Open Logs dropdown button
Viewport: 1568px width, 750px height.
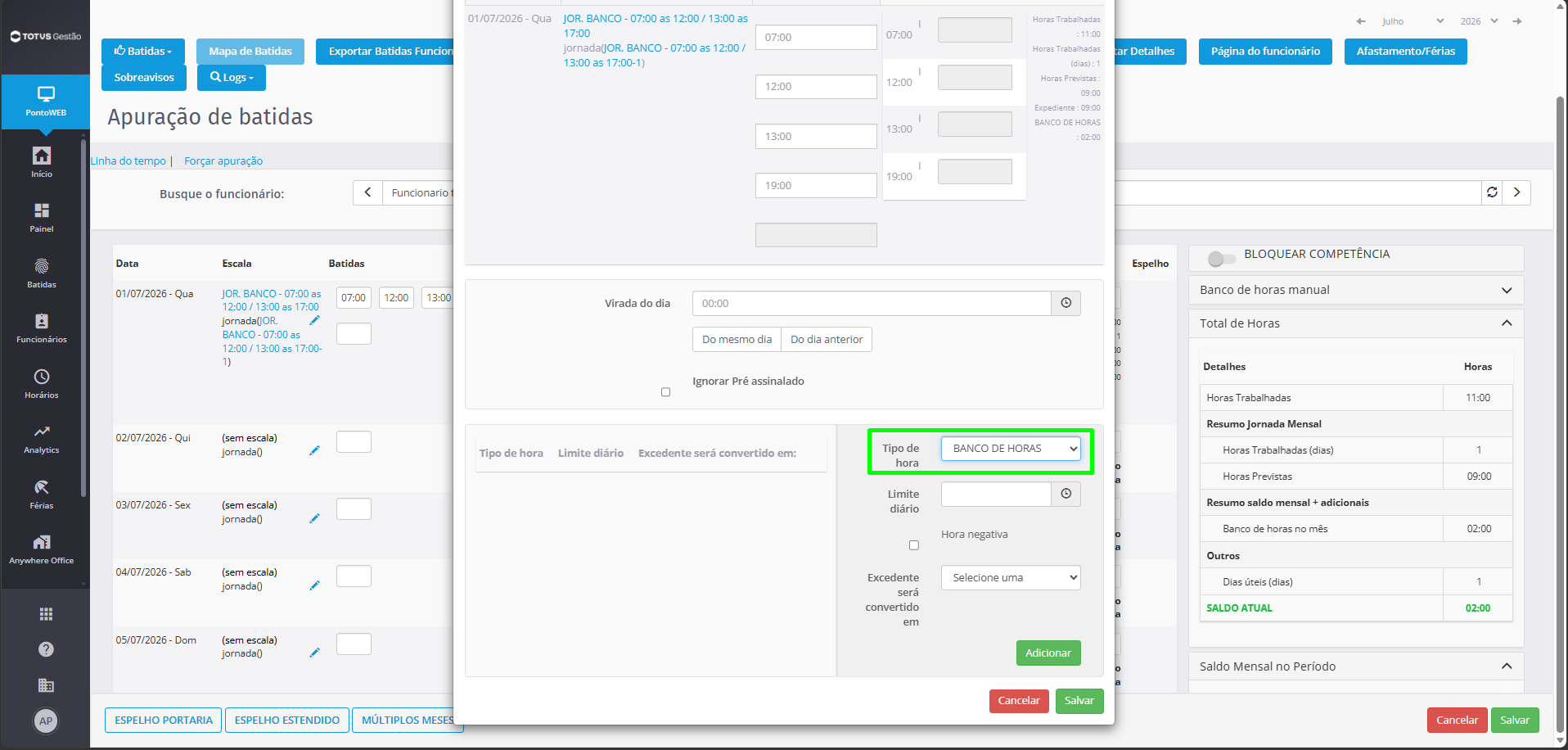point(232,78)
